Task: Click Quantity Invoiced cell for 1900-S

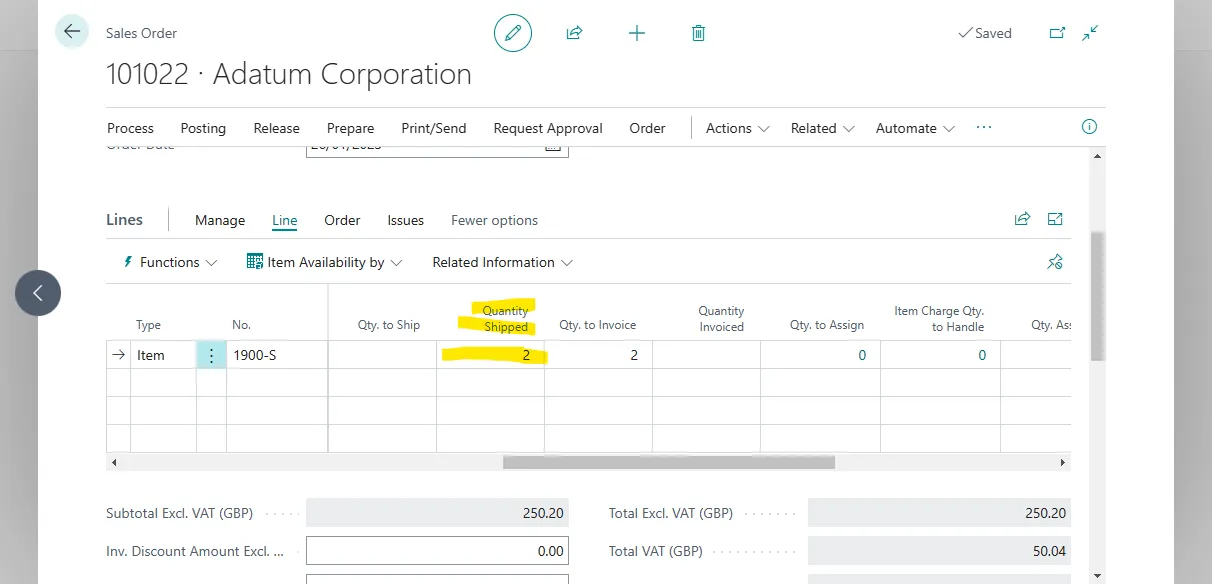Action: click(707, 355)
